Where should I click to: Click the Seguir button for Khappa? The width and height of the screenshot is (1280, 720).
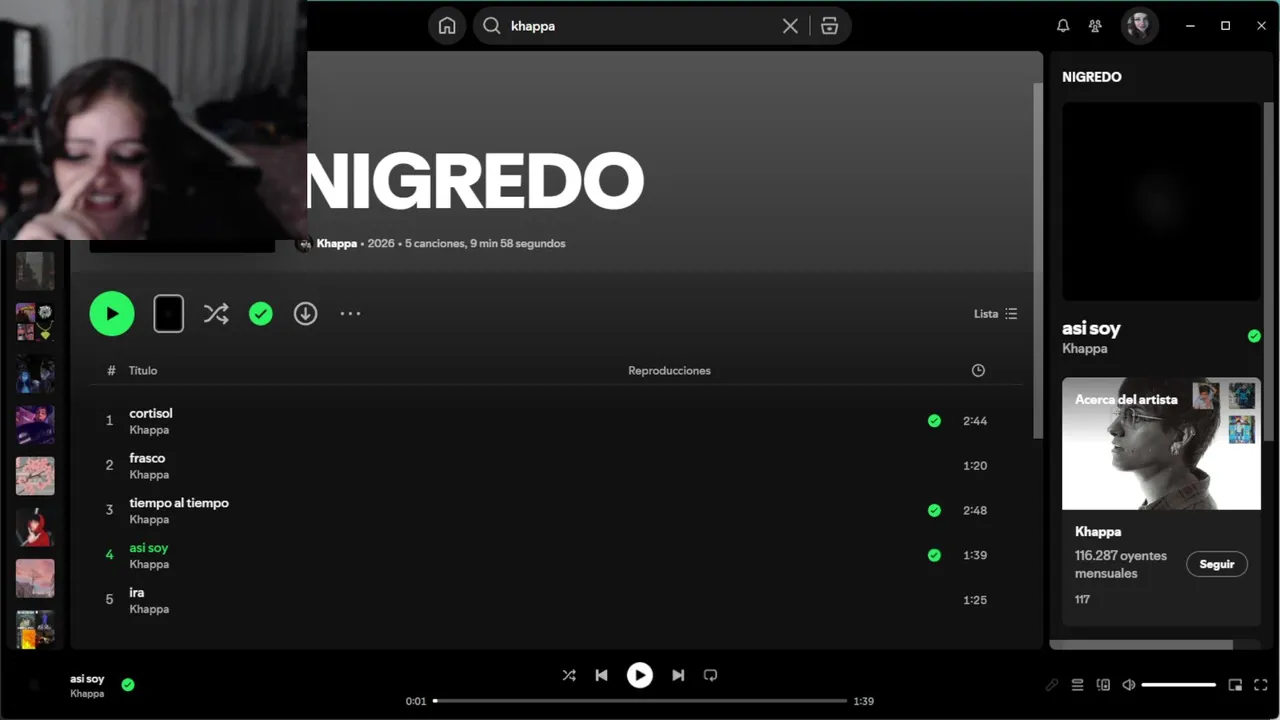pyautogui.click(x=1217, y=564)
